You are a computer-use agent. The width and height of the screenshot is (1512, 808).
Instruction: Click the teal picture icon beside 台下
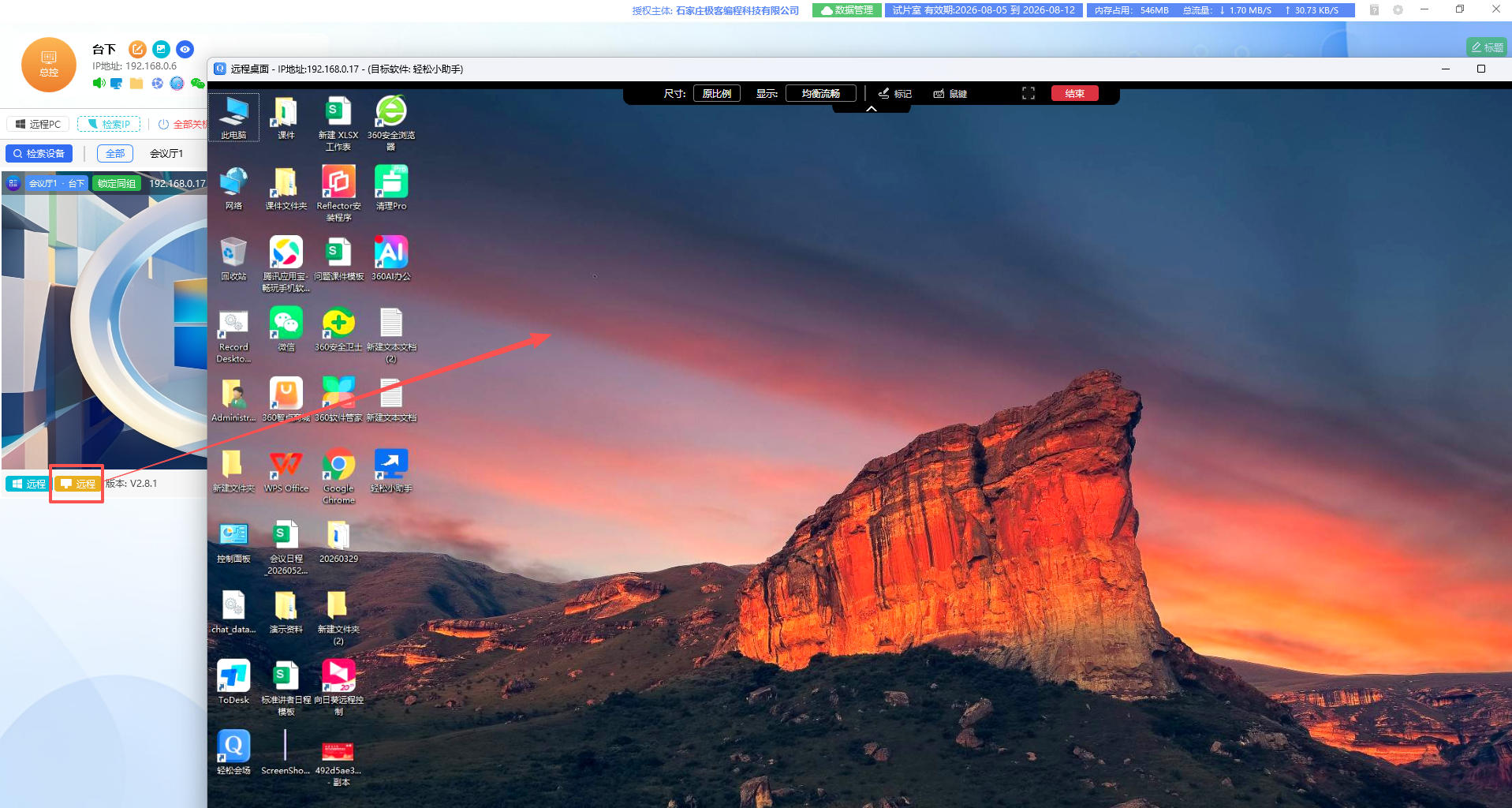coord(161,49)
